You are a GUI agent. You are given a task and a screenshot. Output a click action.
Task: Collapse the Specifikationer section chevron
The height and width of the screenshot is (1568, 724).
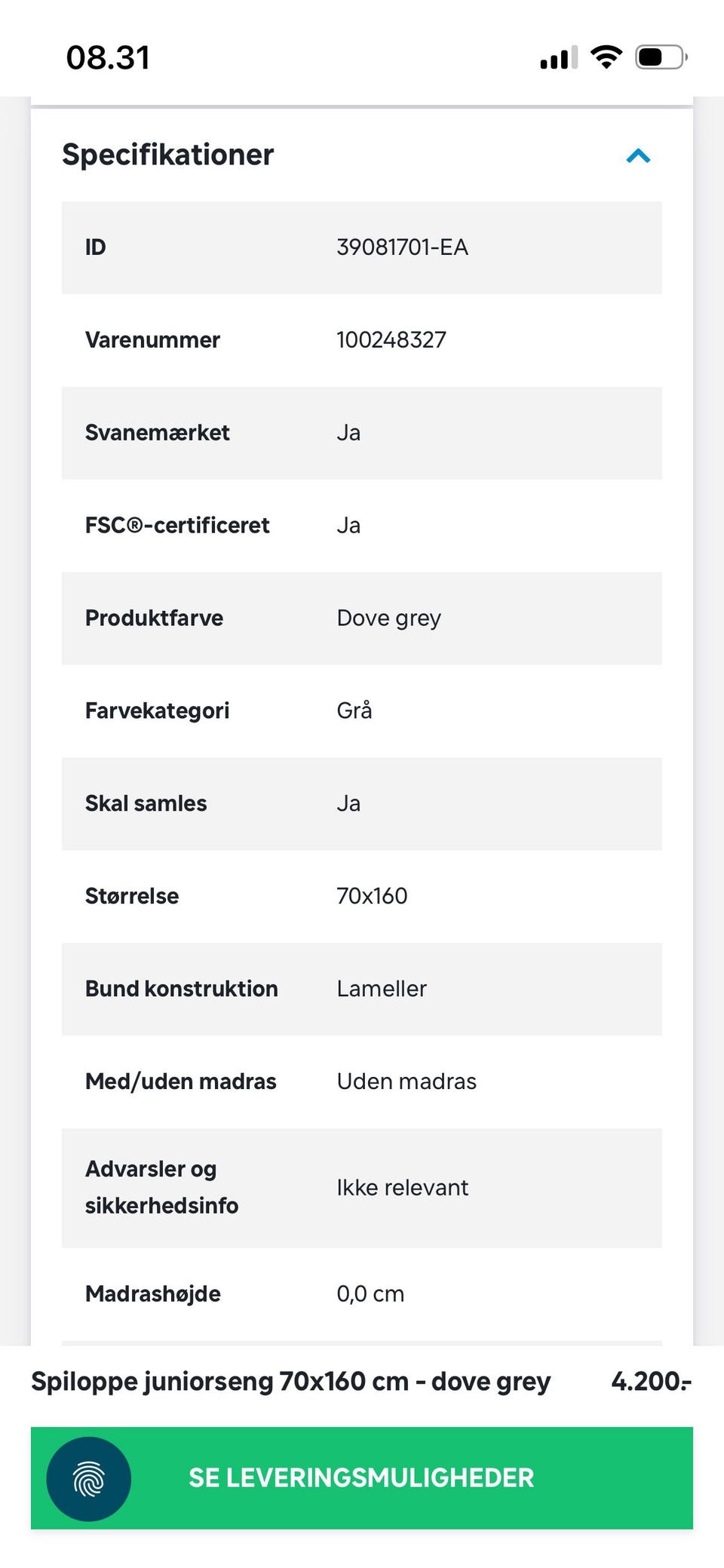(638, 156)
